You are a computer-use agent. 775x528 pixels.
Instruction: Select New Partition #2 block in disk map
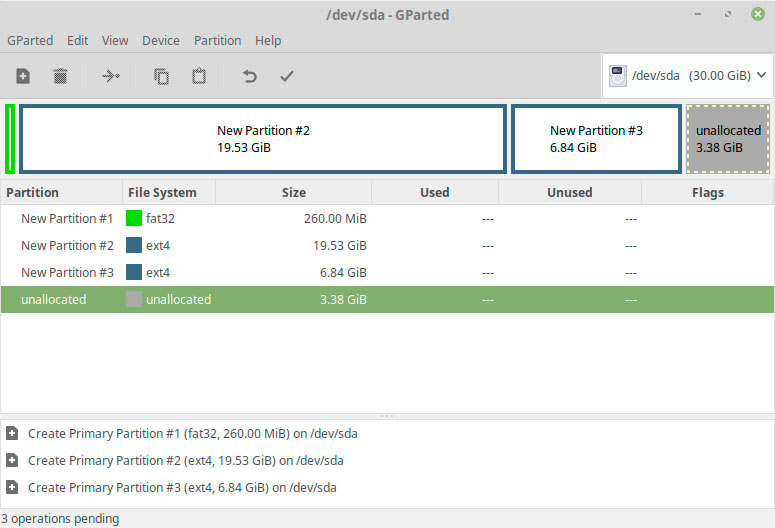tap(263, 139)
